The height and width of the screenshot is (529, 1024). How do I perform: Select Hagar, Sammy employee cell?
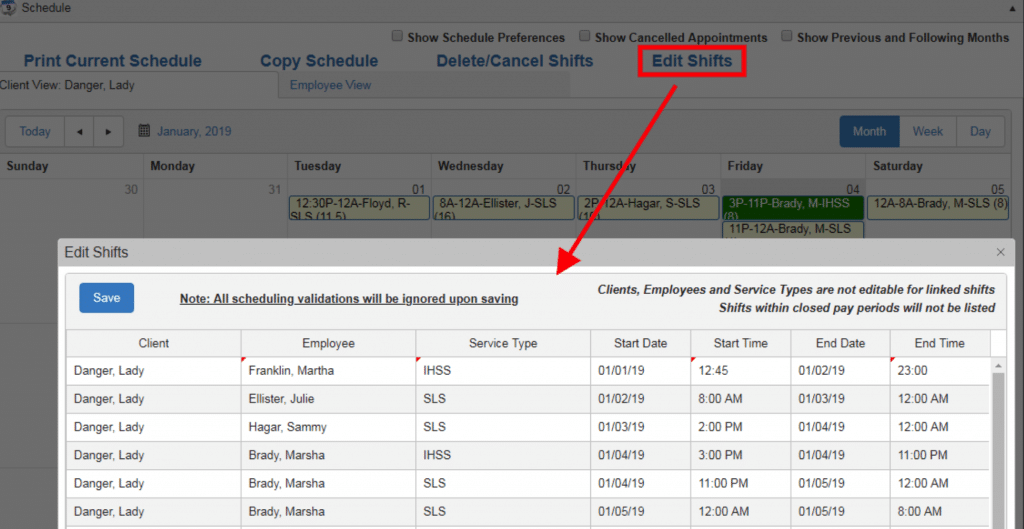[328, 427]
